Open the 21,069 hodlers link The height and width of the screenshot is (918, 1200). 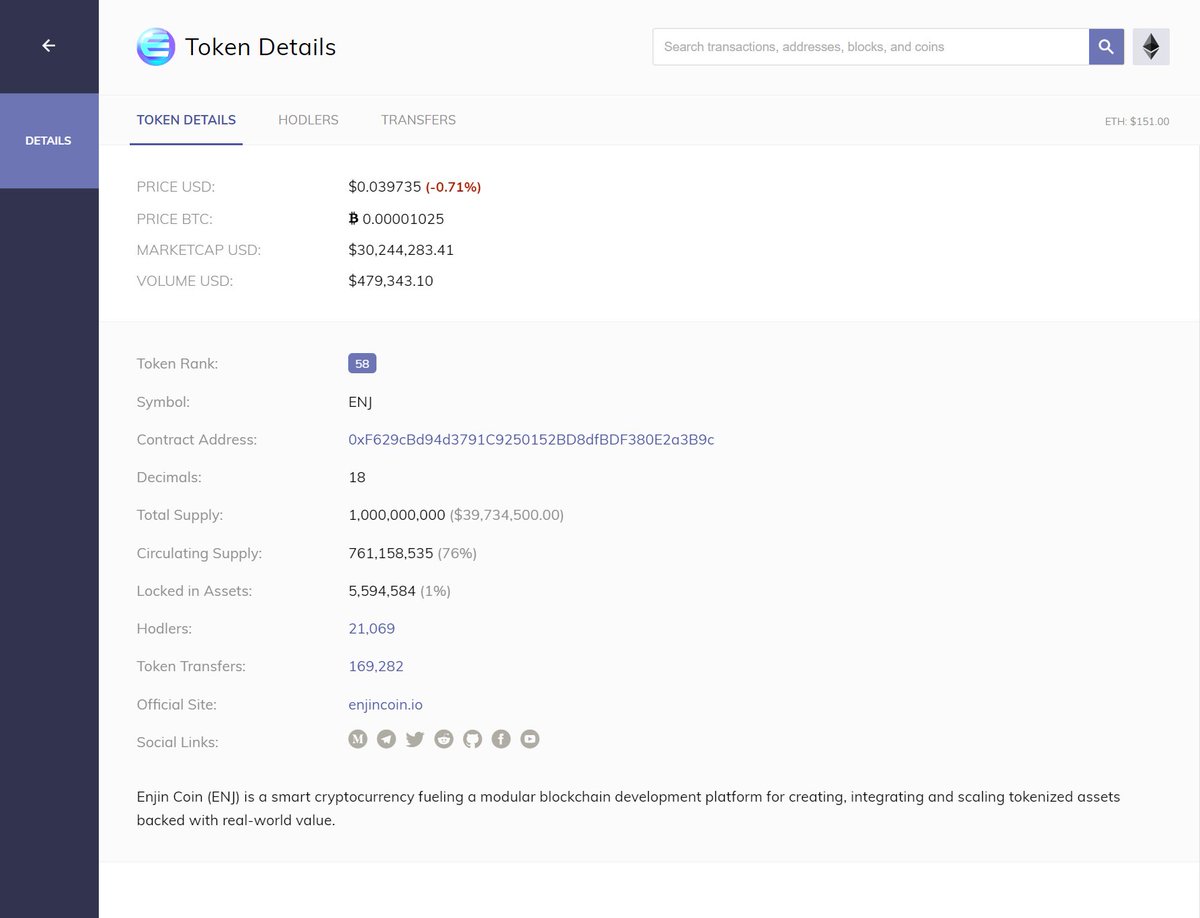pyautogui.click(x=371, y=629)
